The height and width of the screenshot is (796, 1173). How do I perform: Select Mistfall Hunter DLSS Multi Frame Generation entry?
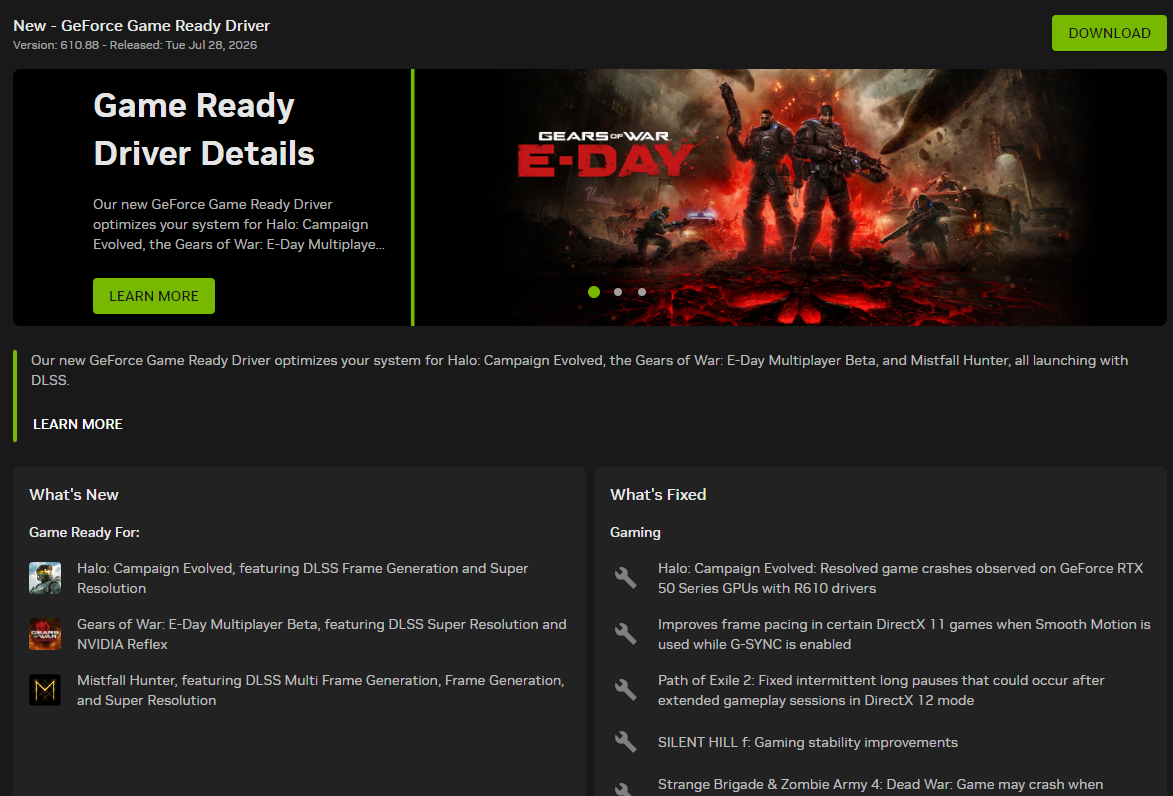[321, 691]
